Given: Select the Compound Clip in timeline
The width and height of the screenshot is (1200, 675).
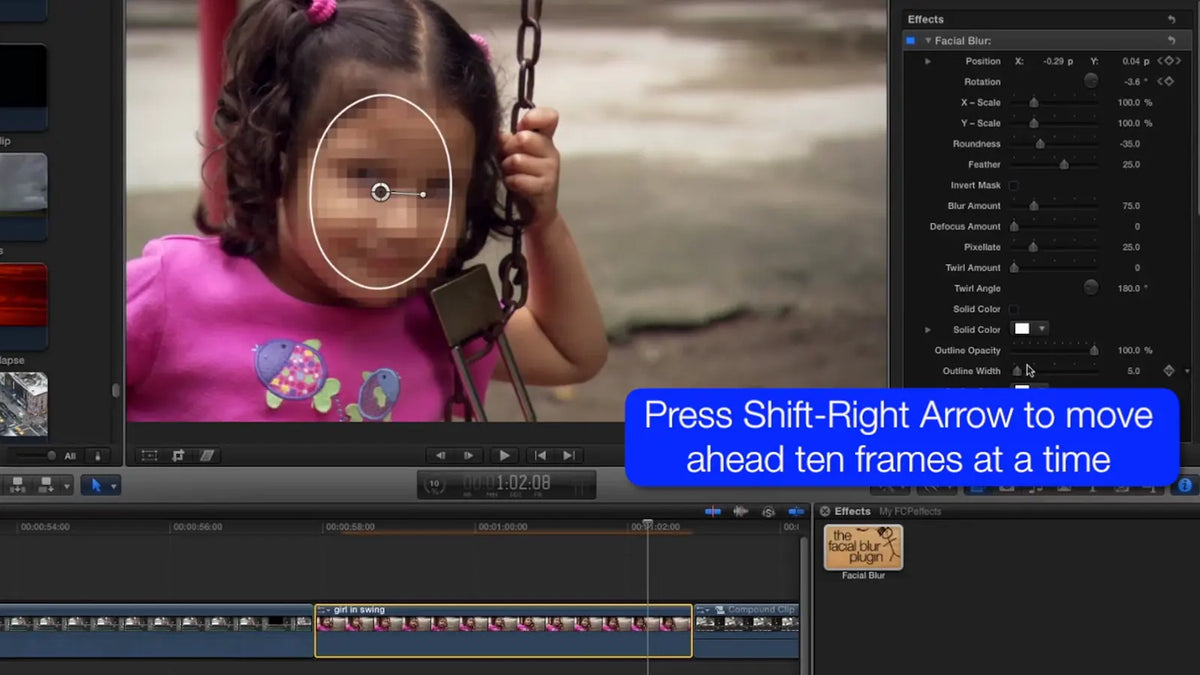Looking at the screenshot, I should pos(747,630).
